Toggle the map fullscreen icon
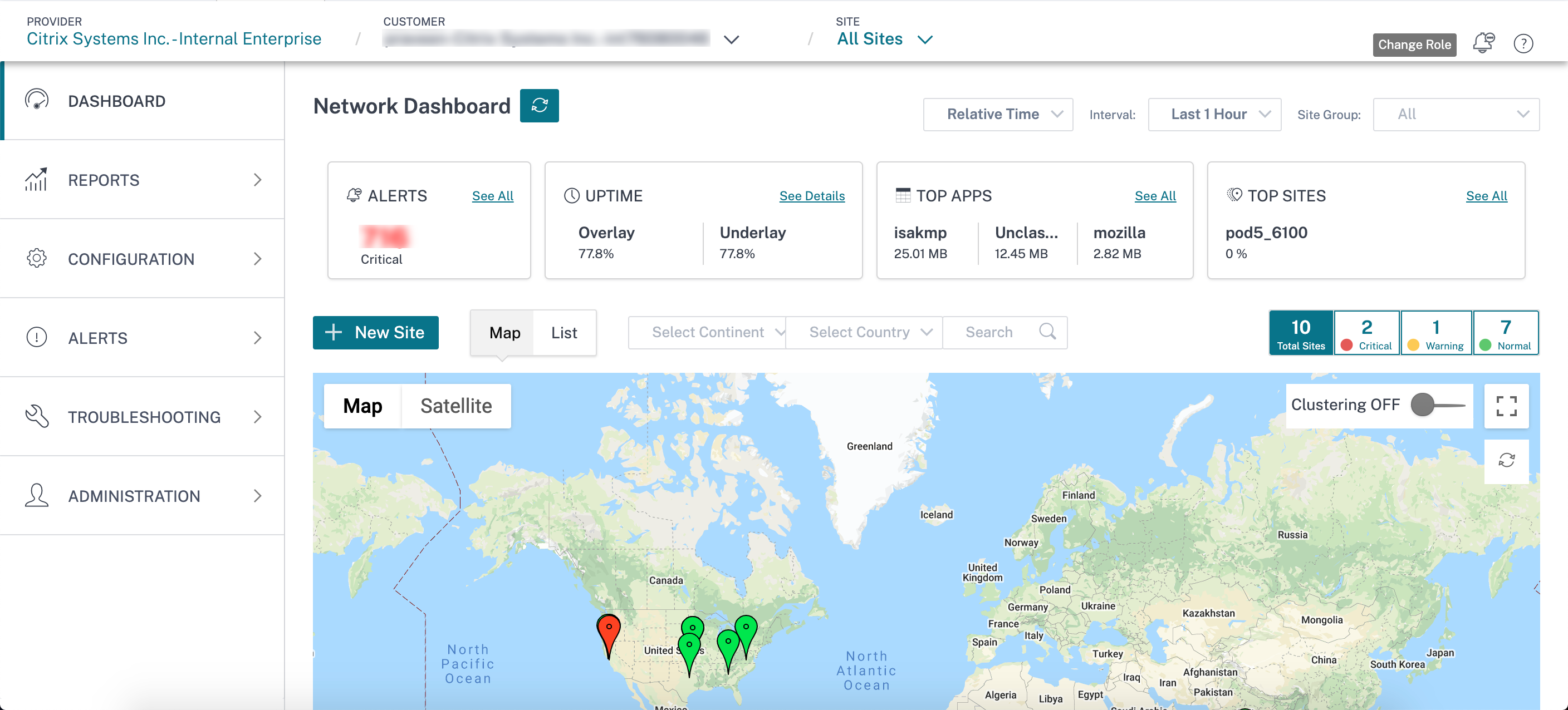Screen dimensions: 1568x710 1506,406
